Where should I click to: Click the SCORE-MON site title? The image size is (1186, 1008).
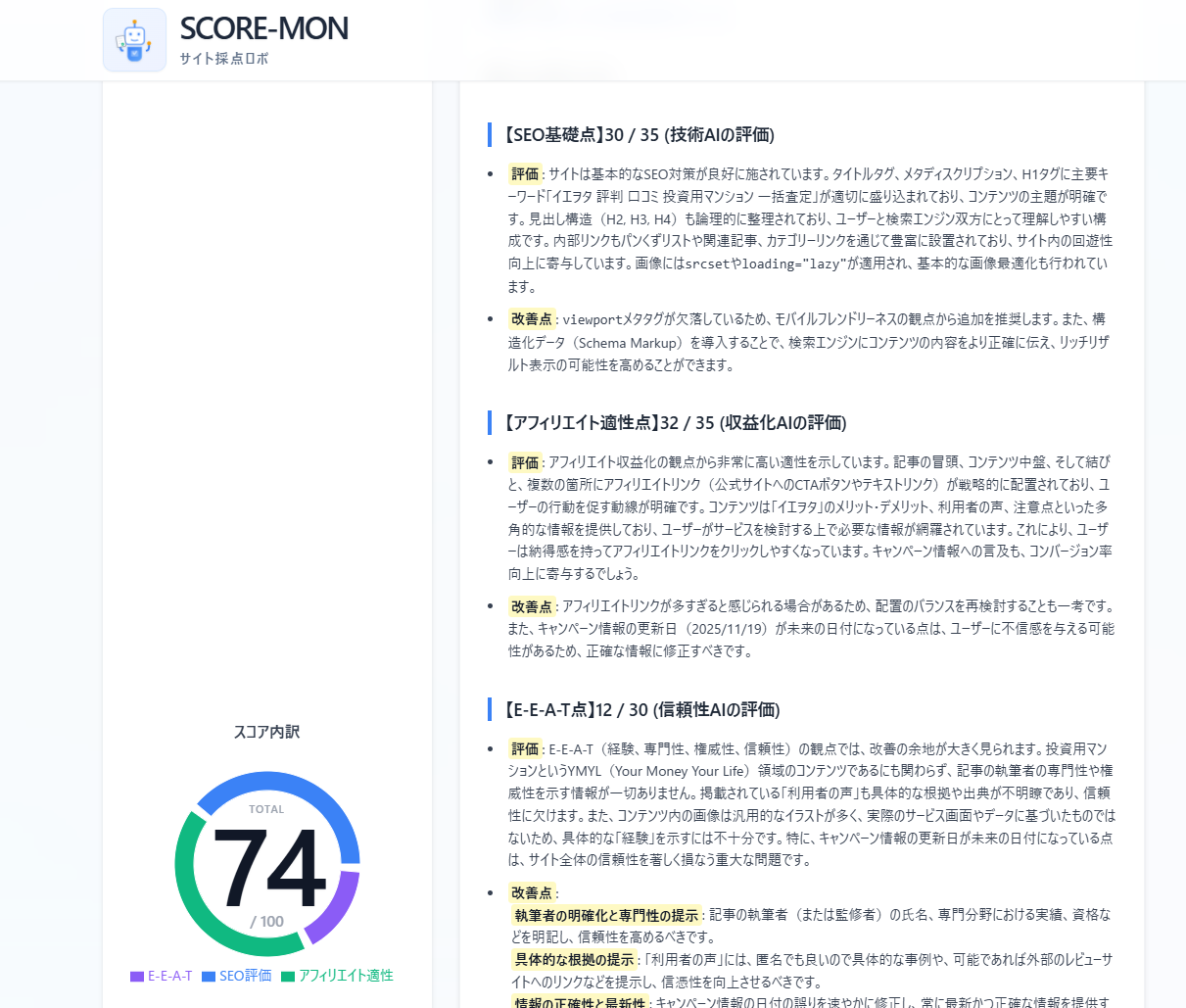(x=263, y=28)
